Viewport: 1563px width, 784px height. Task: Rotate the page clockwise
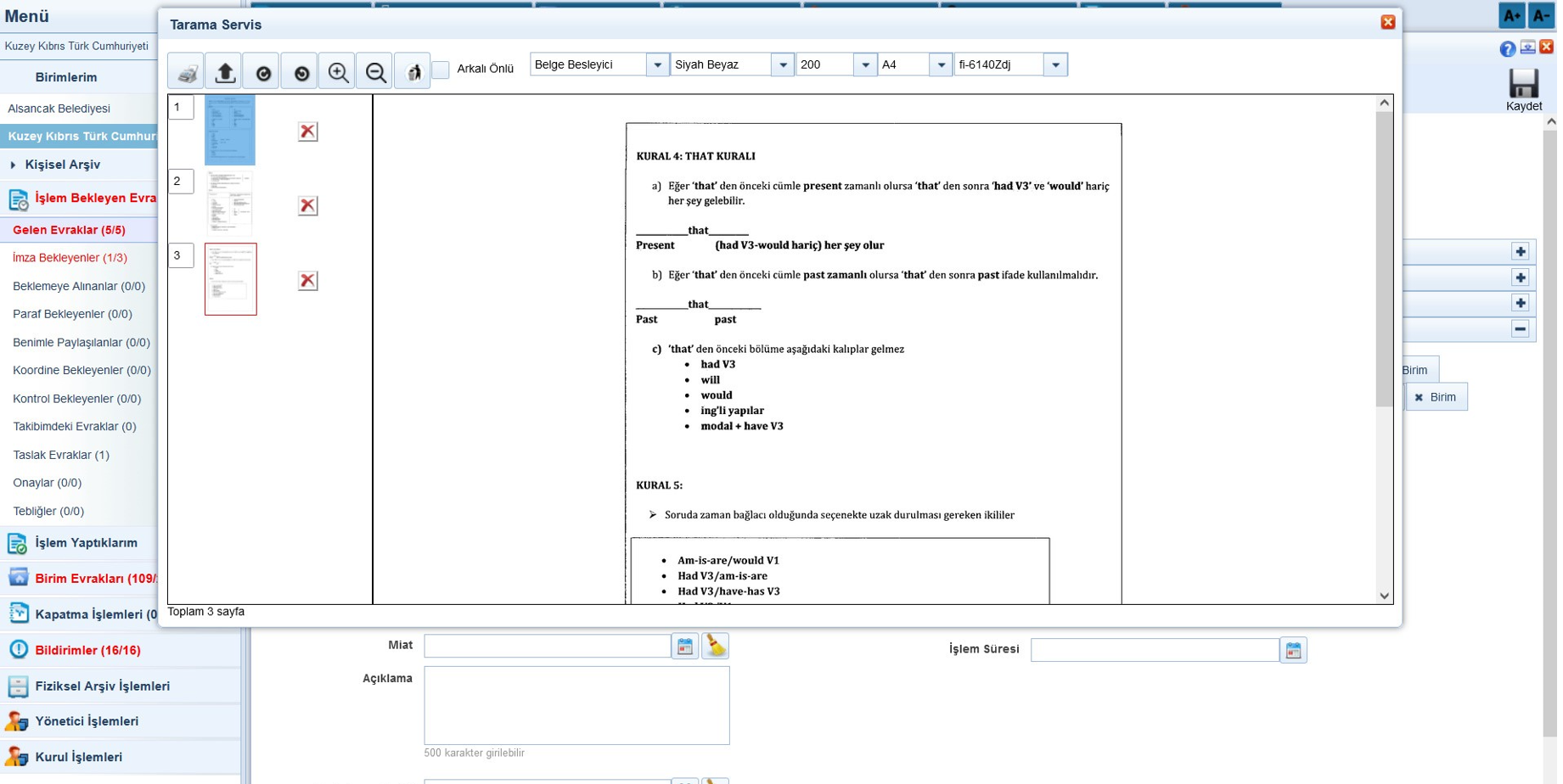pos(263,73)
